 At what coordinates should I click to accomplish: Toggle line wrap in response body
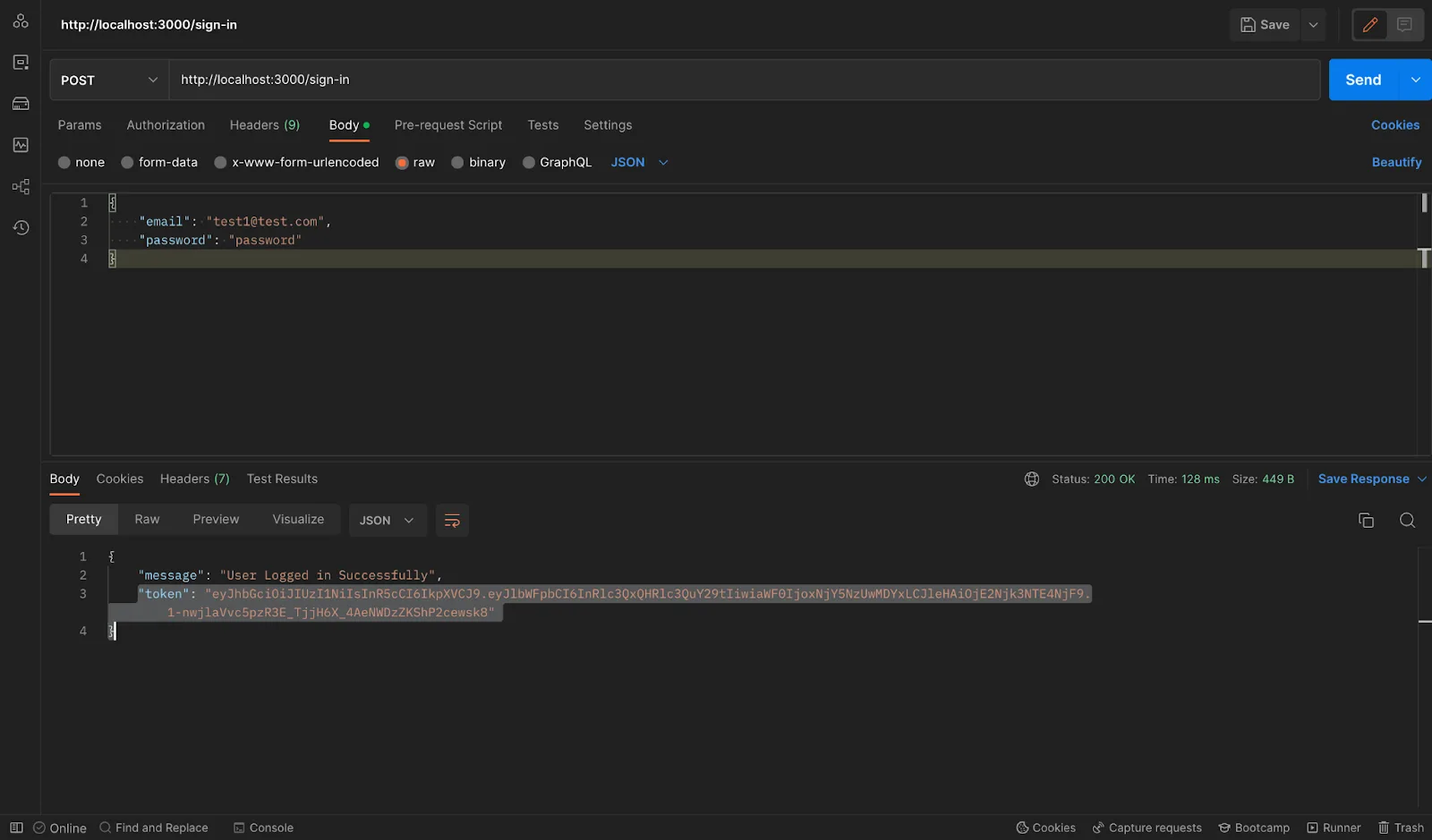(452, 520)
